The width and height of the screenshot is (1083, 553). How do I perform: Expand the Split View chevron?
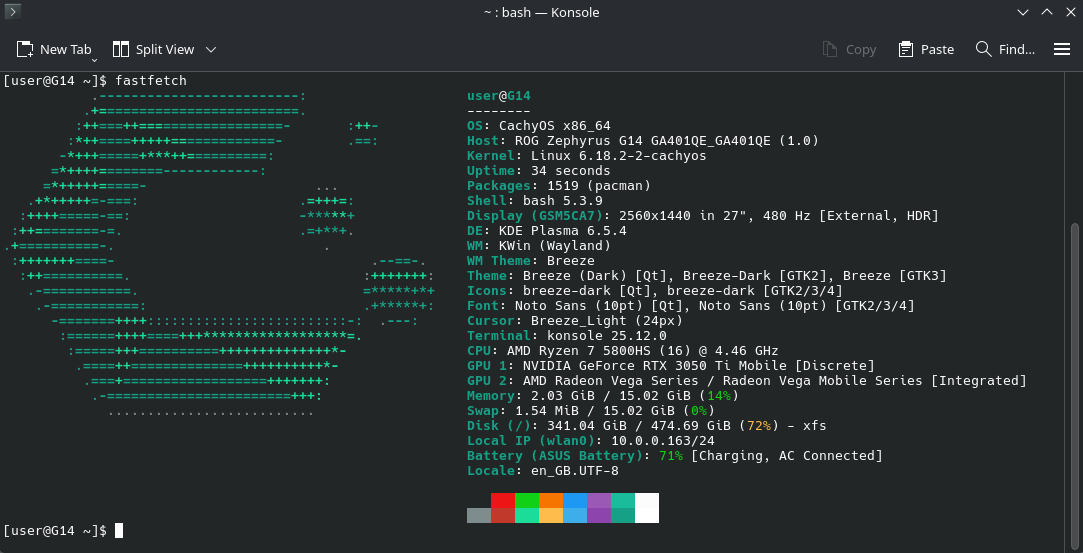(211, 49)
